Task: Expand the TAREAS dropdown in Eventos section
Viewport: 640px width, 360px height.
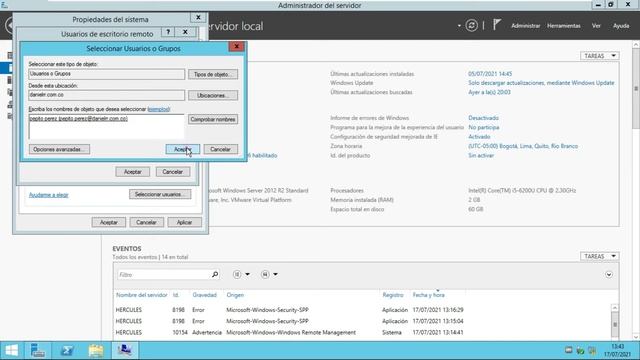Action: click(x=599, y=256)
